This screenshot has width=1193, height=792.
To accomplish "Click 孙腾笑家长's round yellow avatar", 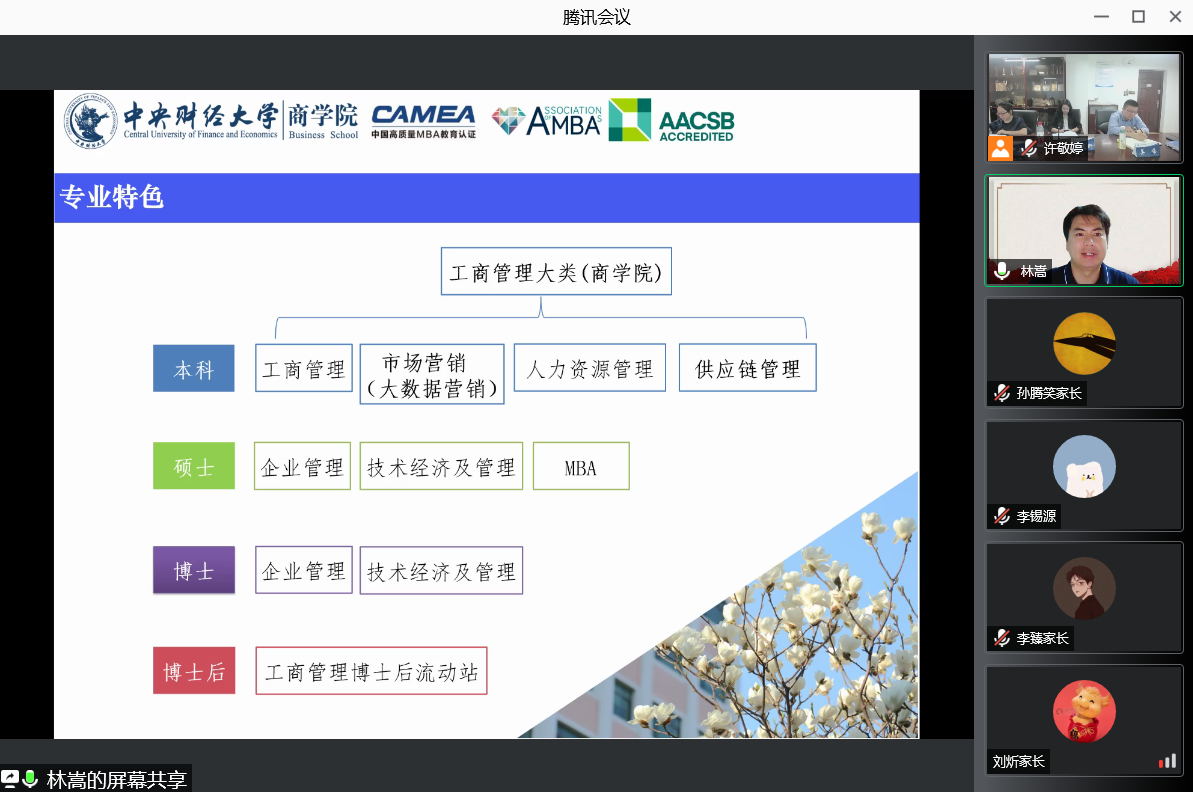I will tap(1084, 343).
